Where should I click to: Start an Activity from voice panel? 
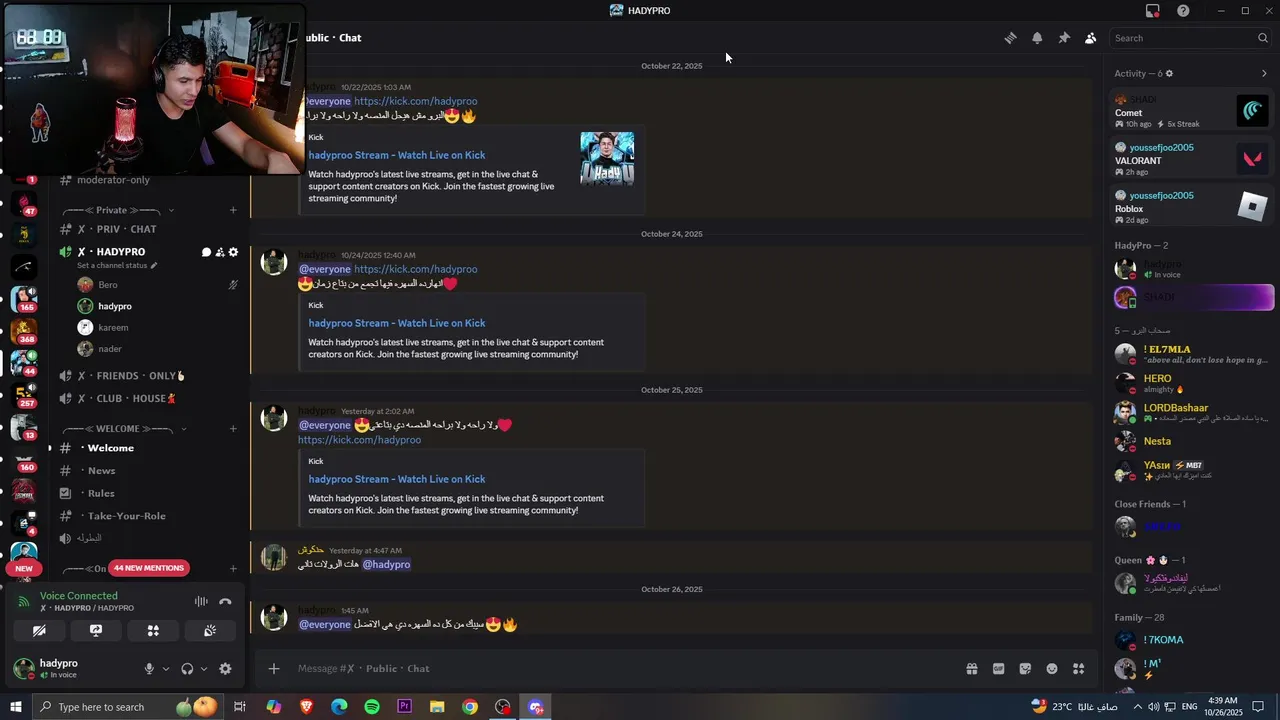pos(153,631)
